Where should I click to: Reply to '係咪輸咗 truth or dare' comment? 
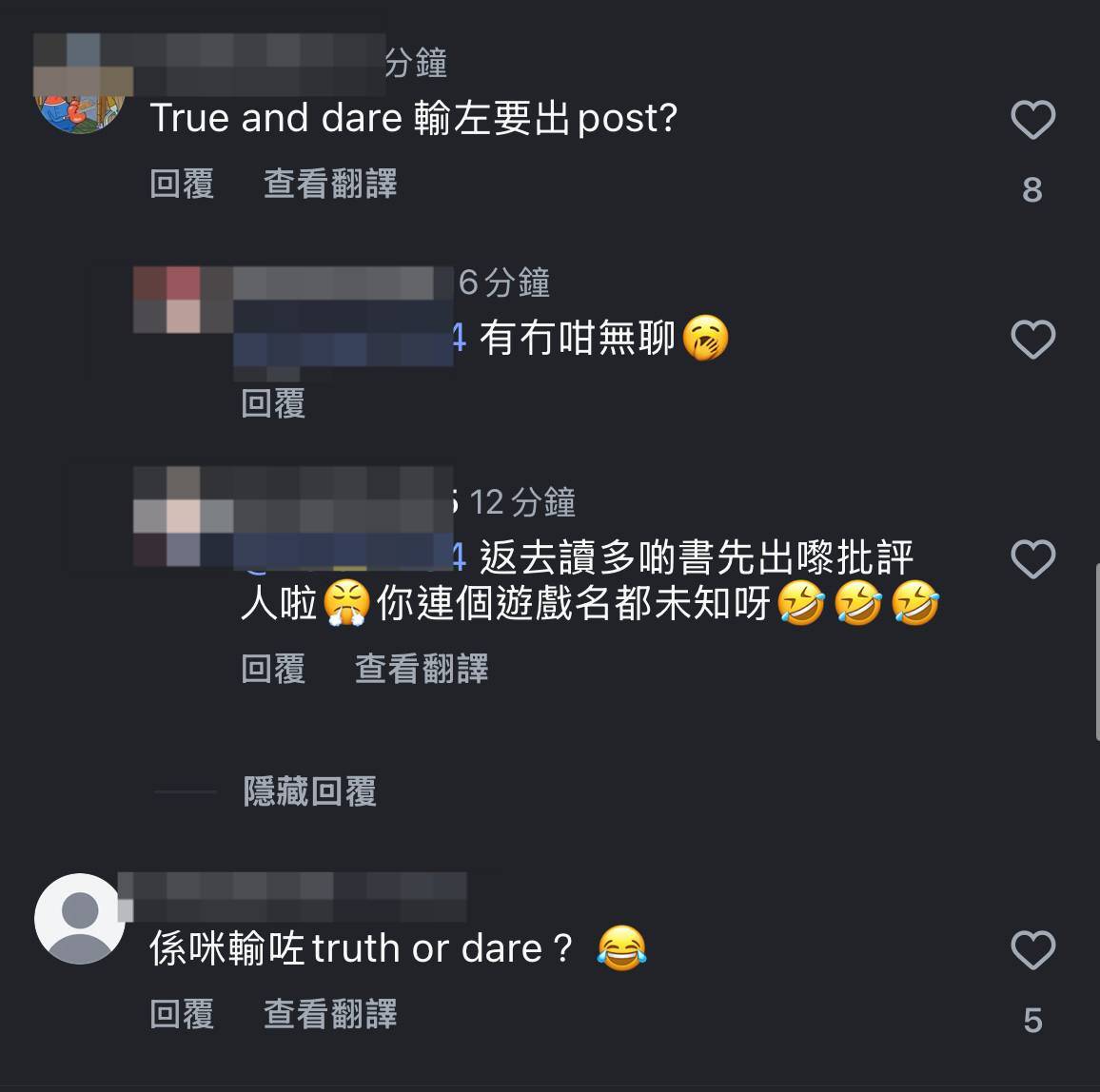182,1014
